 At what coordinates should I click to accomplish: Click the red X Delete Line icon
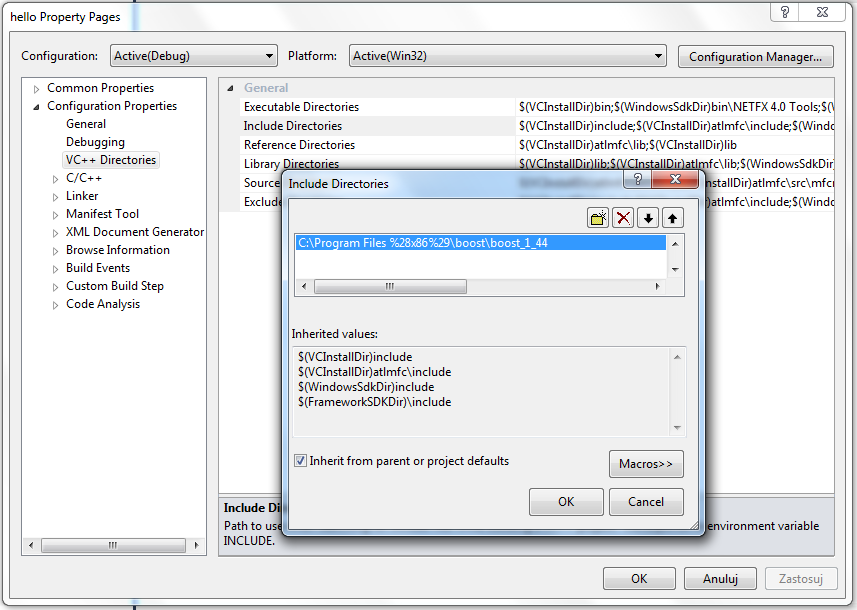(x=623, y=218)
